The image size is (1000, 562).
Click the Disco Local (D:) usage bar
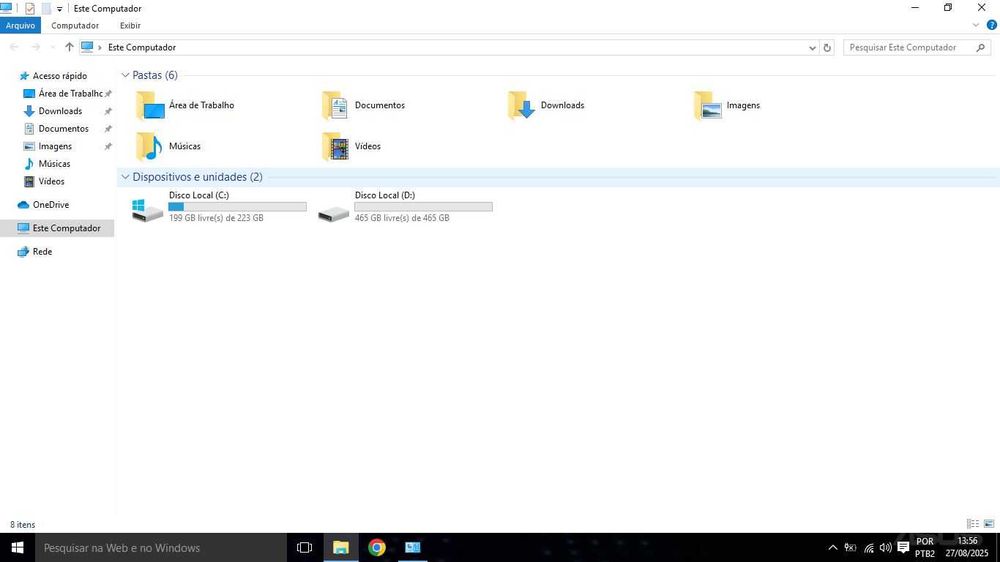[x=423, y=207]
